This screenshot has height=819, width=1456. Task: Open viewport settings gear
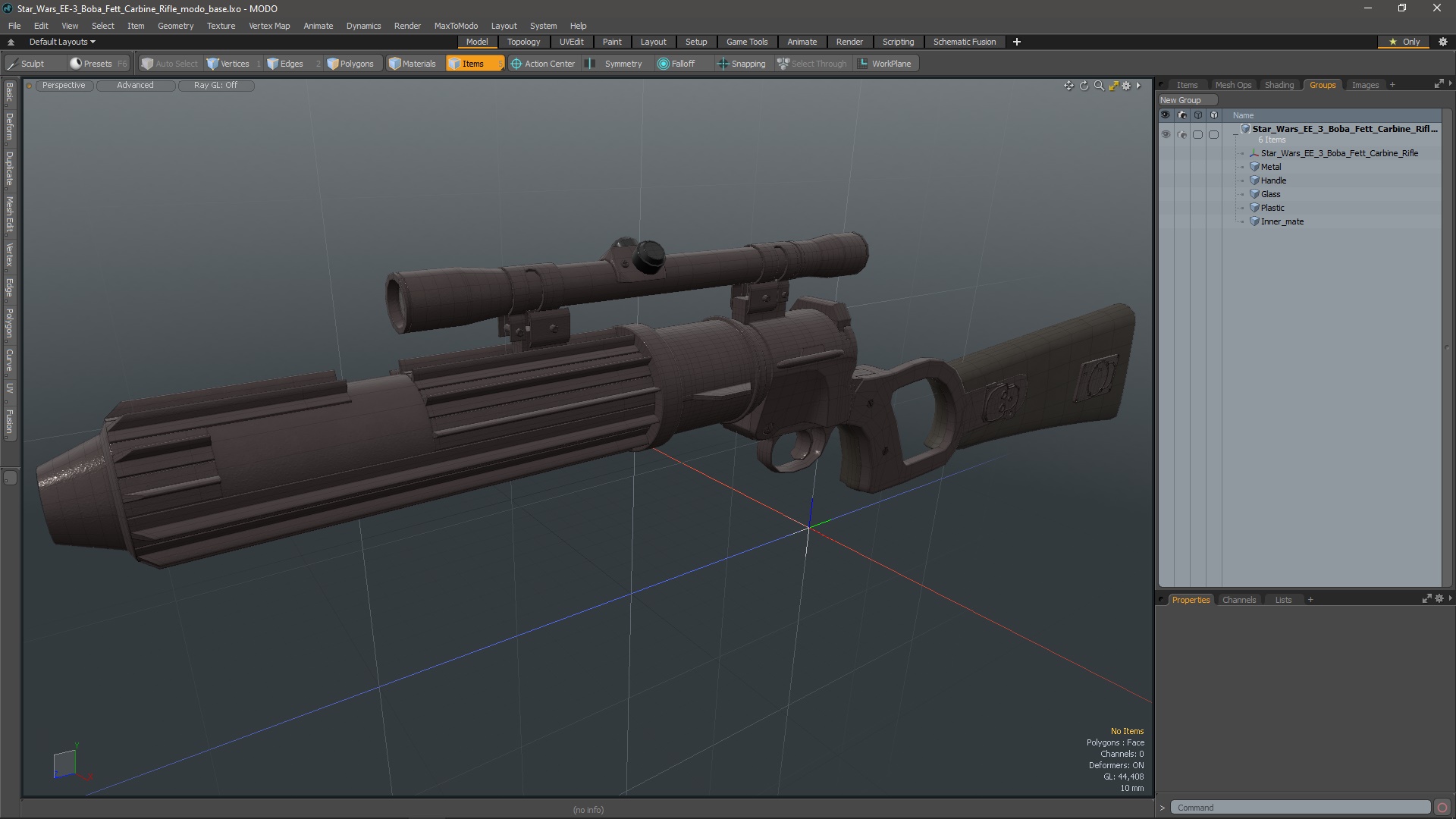(x=1127, y=86)
